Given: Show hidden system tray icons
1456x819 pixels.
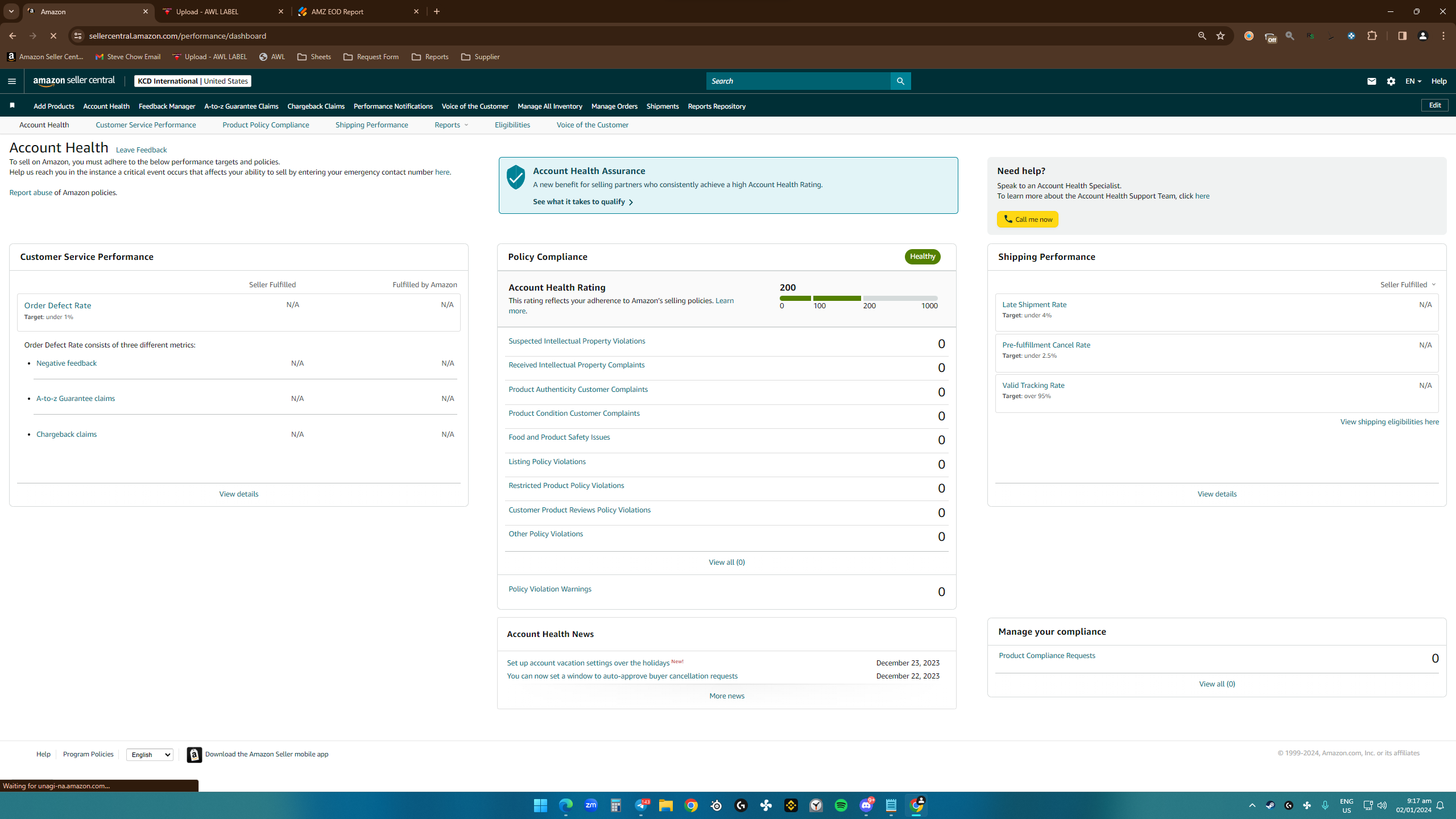Looking at the screenshot, I should (x=1252, y=805).
